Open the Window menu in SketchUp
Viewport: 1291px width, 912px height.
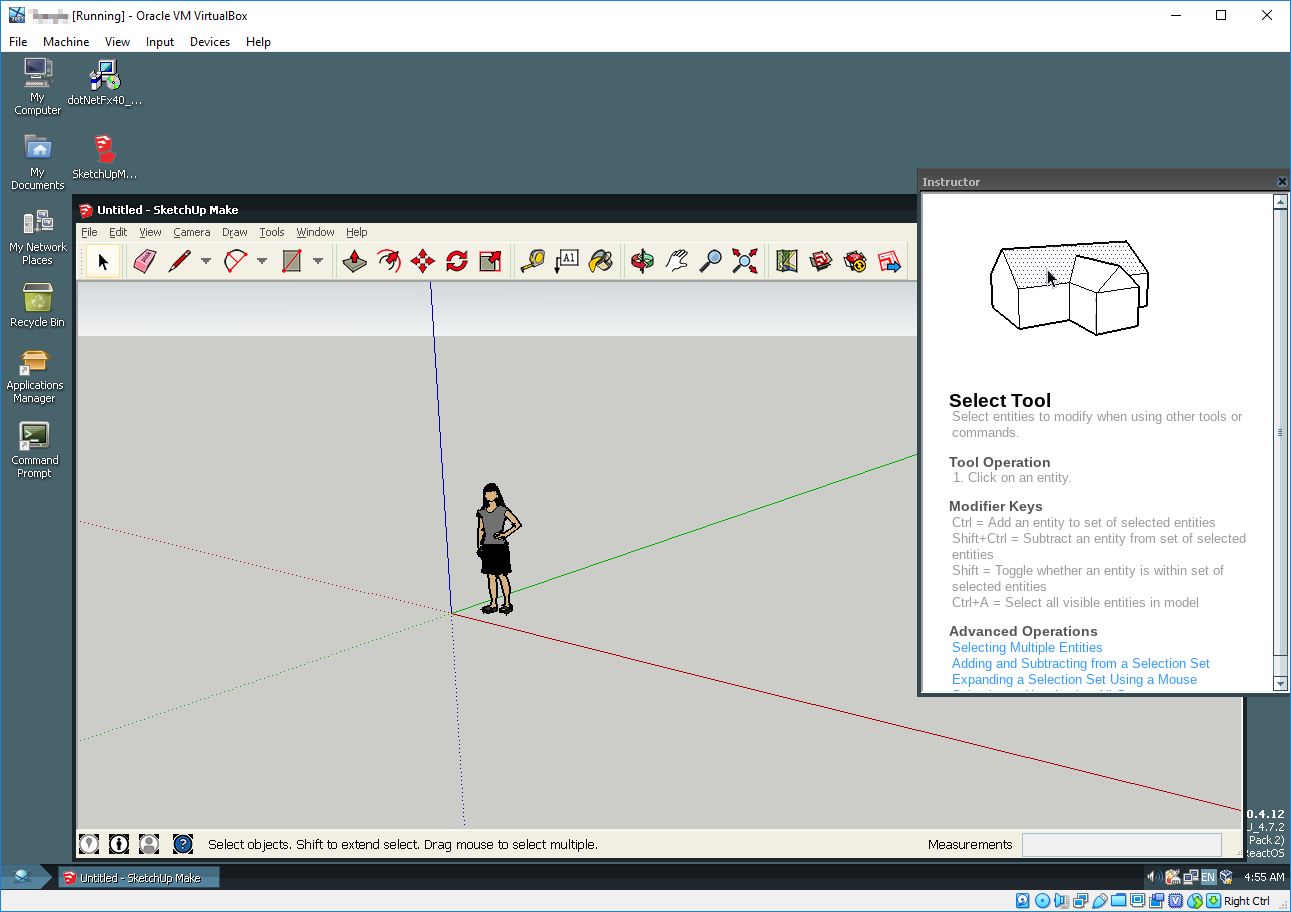pyautogui.click(x=315, y=232)
